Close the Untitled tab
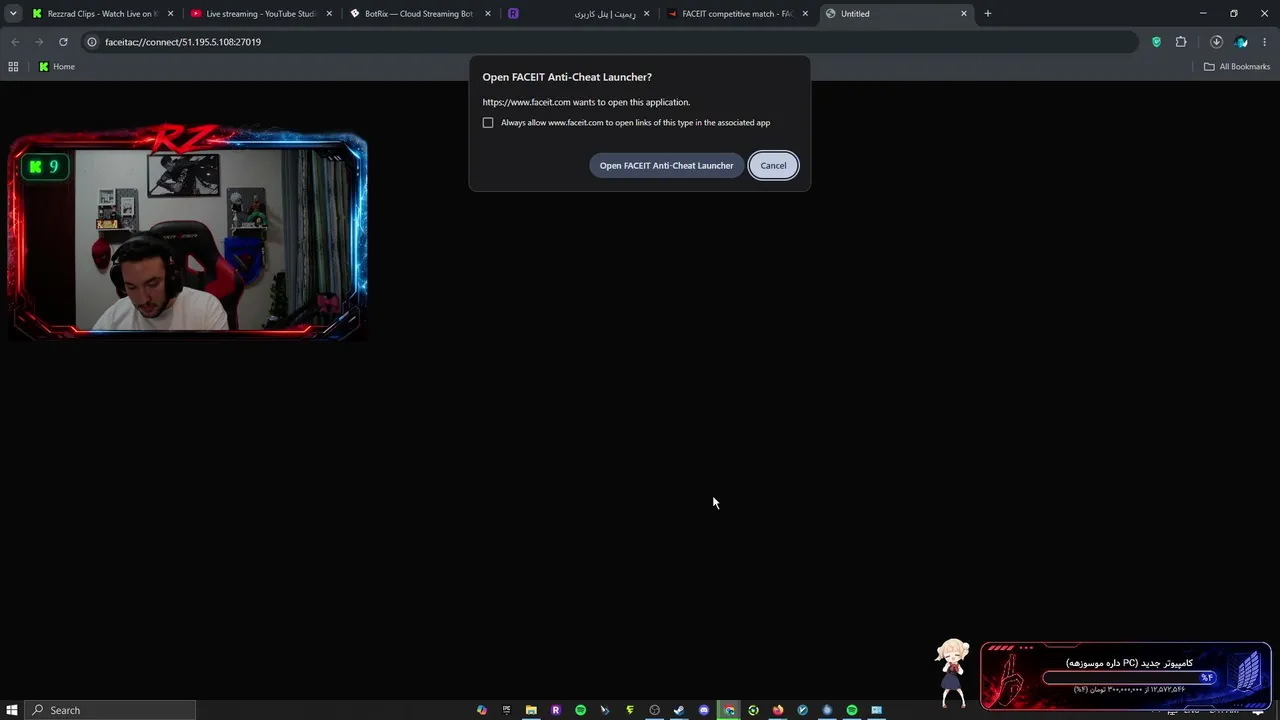 [964, 14]
